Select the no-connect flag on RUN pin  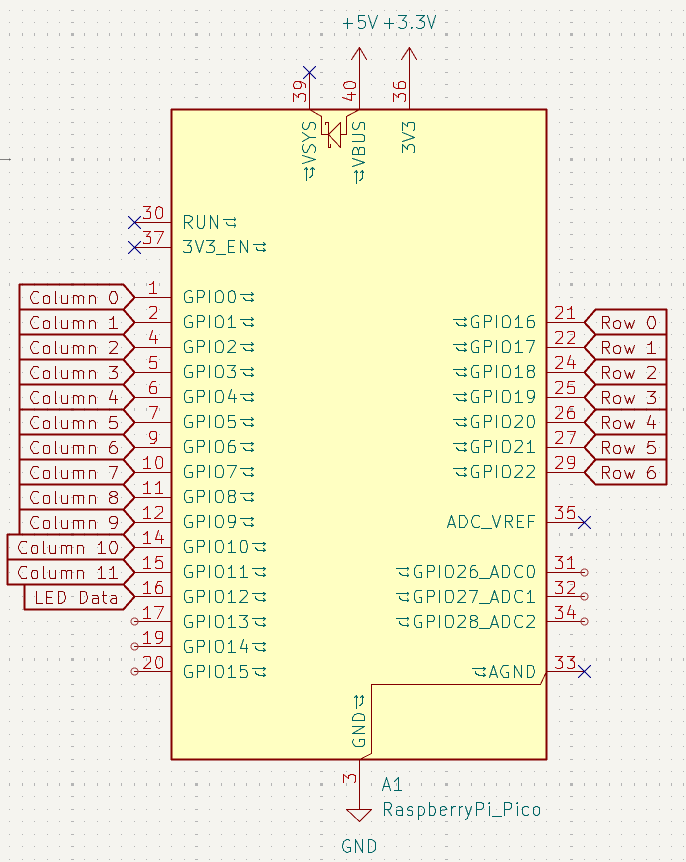pyautogui.click(x=135, y=221)
